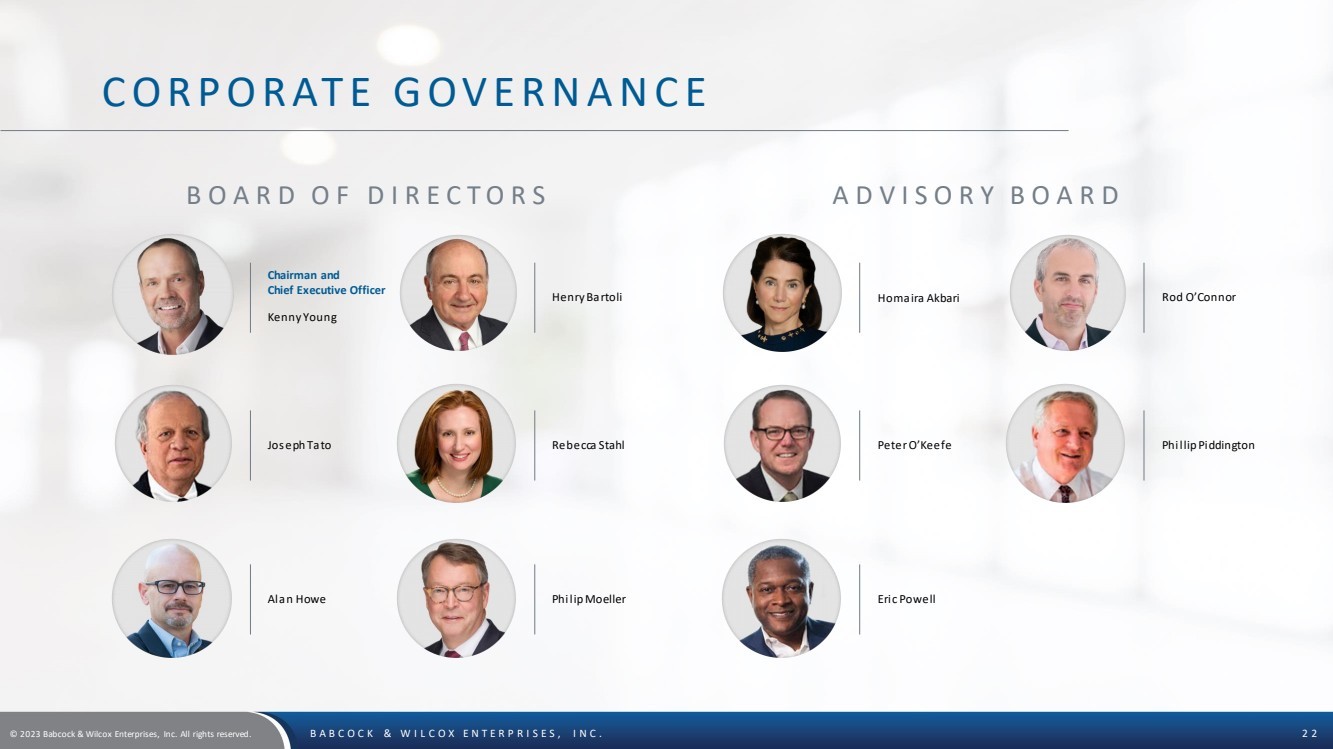
Task: Select the portrait beside Phillip Piddington
Action: [1066, 444]
